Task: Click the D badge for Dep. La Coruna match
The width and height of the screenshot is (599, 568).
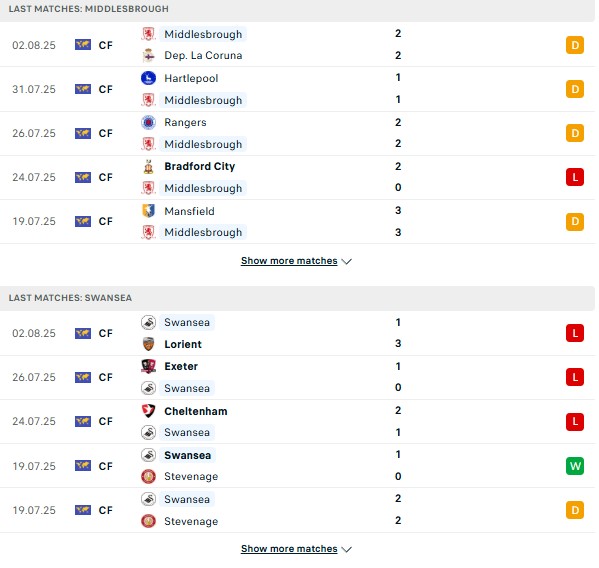Action: pyautogui.click(x=575, y=45)
